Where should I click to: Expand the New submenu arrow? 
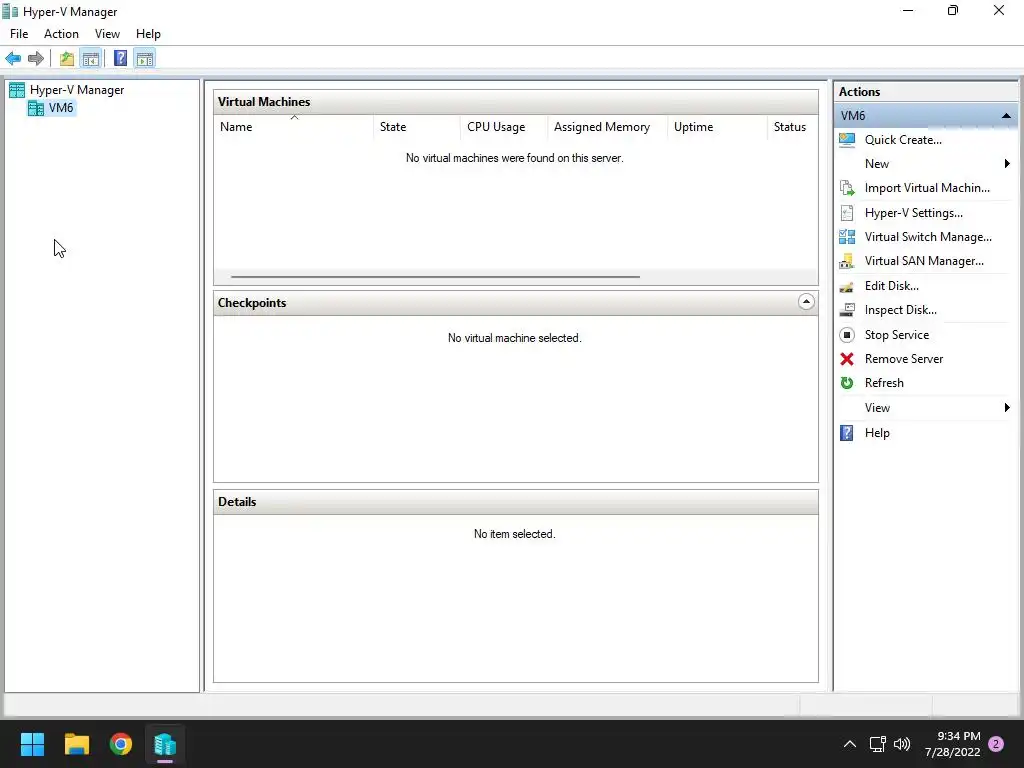[1007, 164]
